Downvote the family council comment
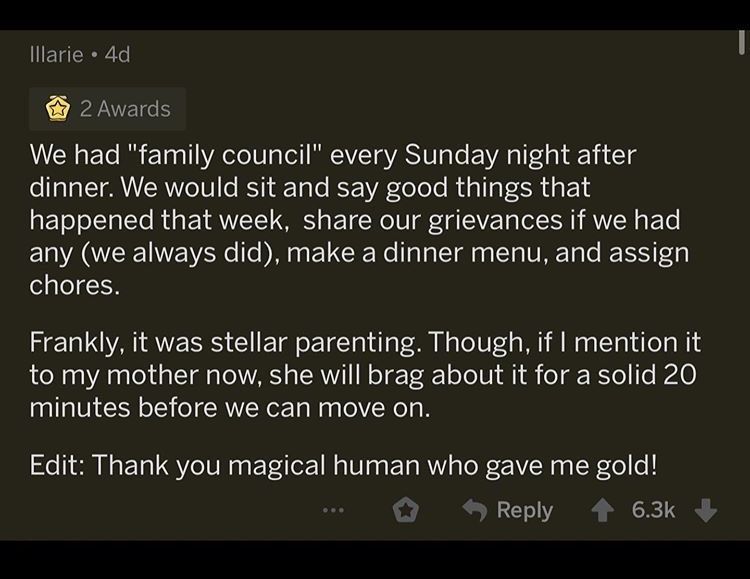The height and width of the screenshot is (579, 750). (706, 510)
